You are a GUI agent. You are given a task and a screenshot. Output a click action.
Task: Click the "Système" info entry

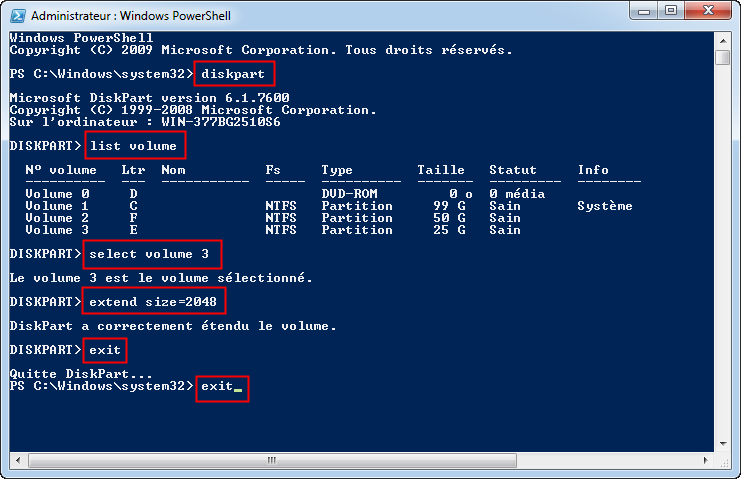tap(605, 206)
